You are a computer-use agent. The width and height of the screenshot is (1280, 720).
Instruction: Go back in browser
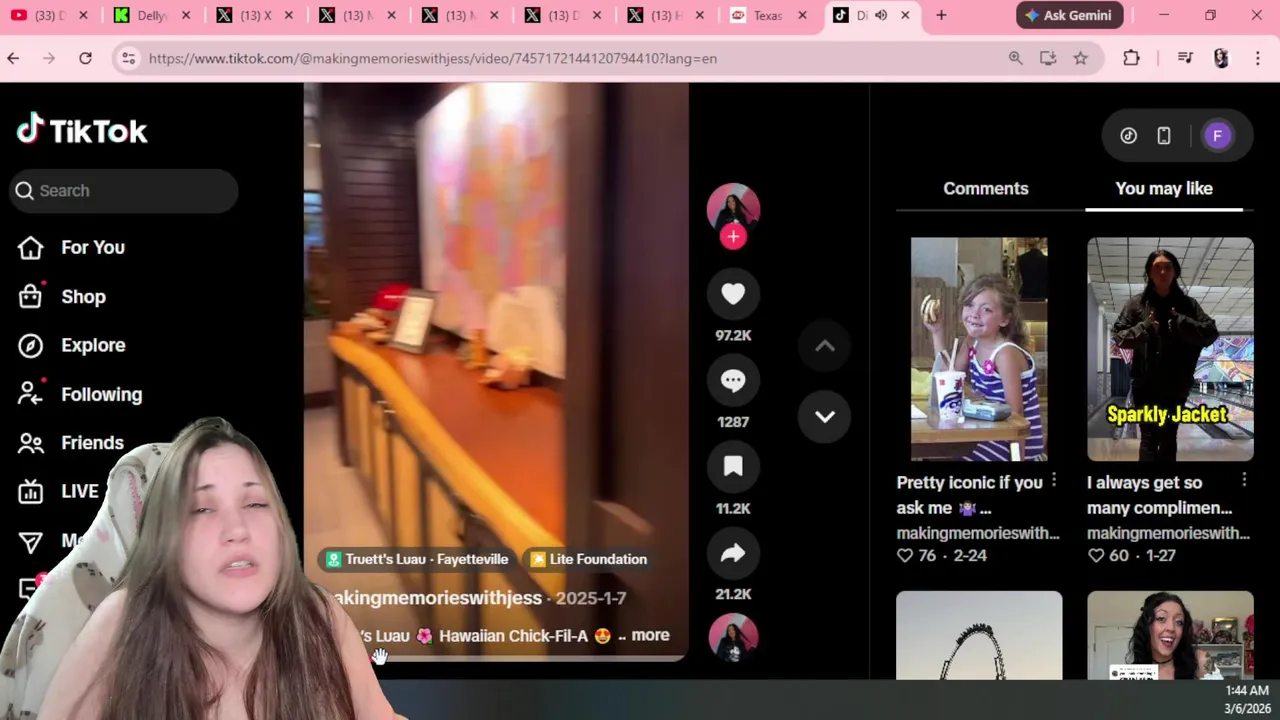point(13,58)
